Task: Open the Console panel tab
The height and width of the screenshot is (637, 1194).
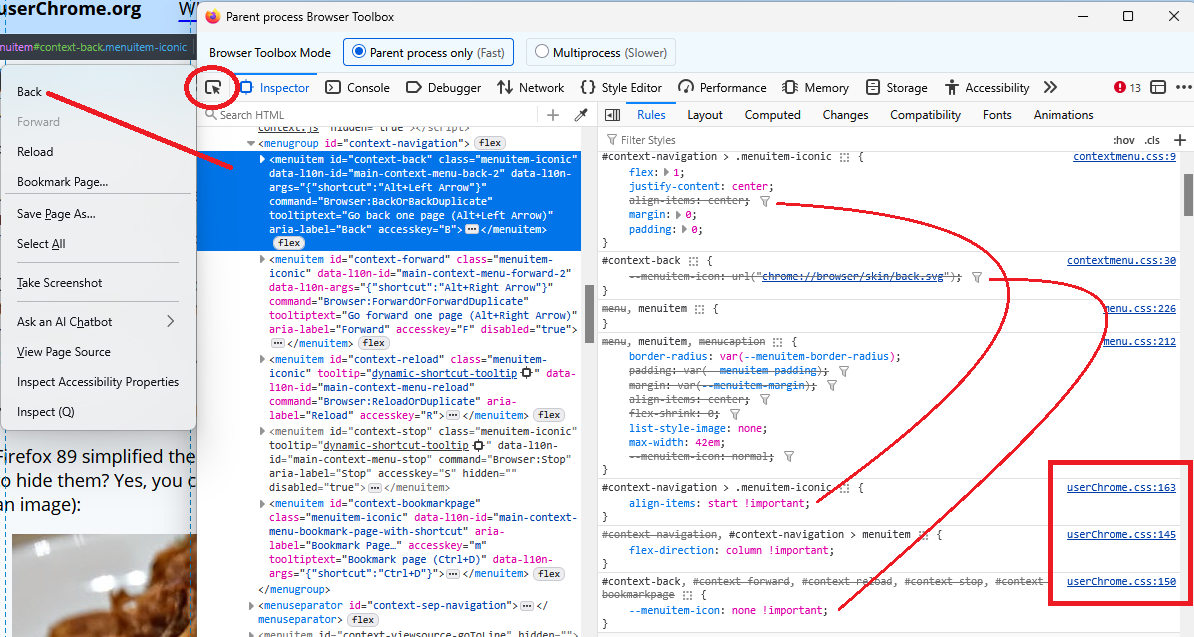Action: click(x=358, y=88)
